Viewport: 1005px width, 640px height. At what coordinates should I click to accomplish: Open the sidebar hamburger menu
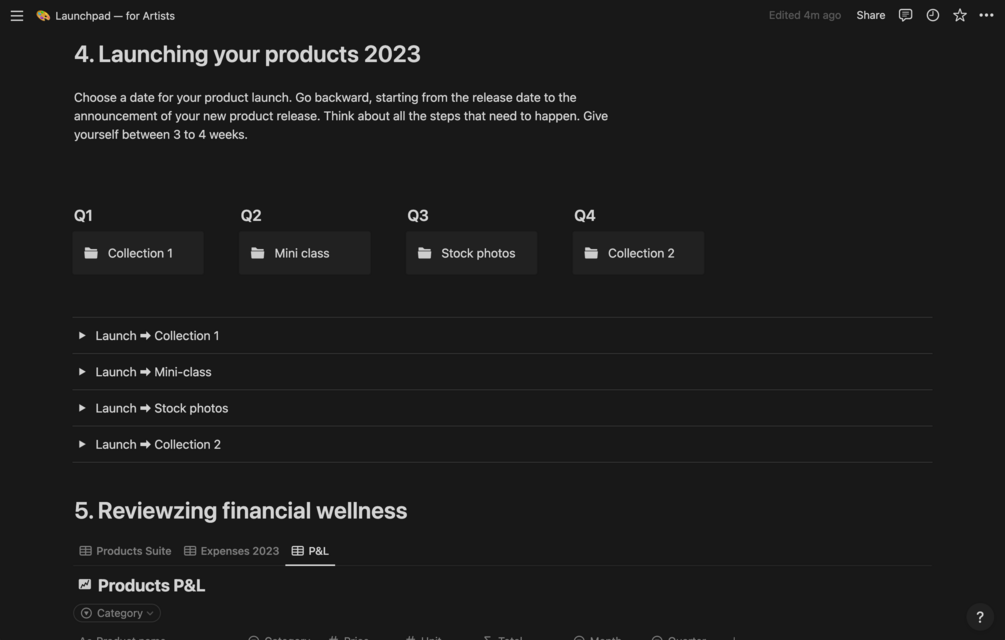click(x=17, y=16)
